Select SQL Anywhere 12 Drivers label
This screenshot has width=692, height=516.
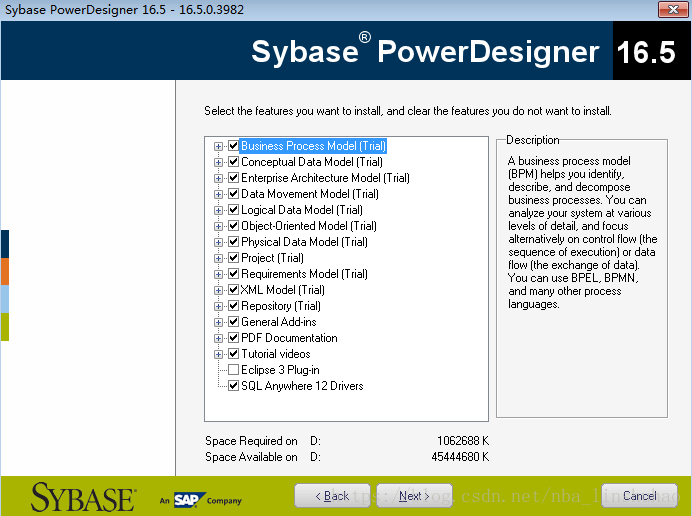pyautogui.click(x=302, y=386)
